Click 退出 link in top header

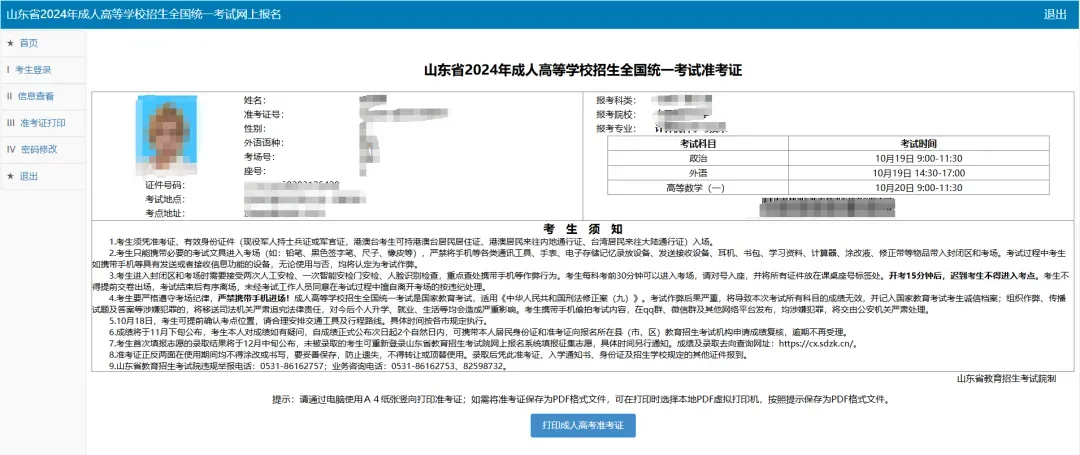pos(1055,14)
